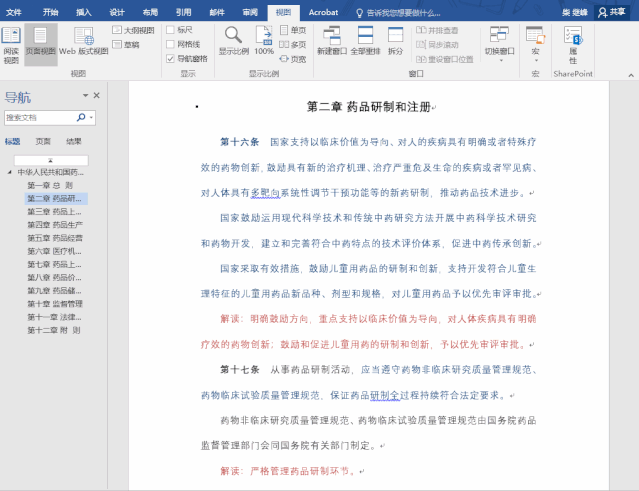Open the 宏 macros dropdown
This screenshot has width=639, height=491.
[536, 48]
